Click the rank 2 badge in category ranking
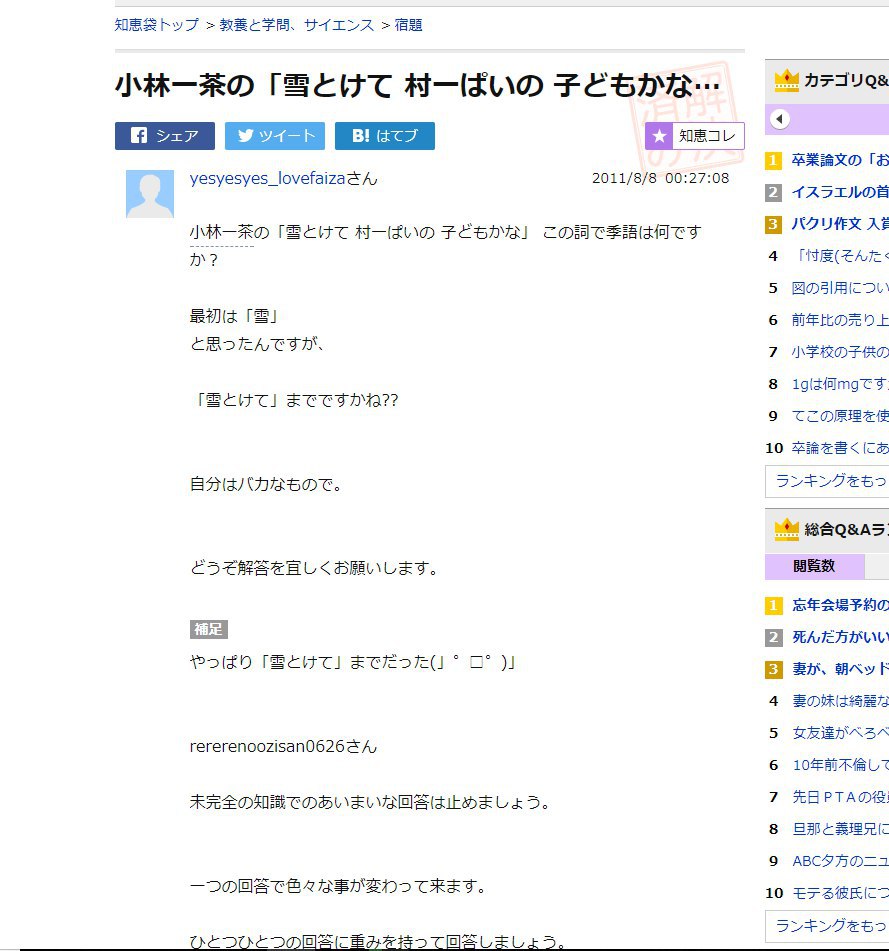889x951 pixels. (x=773, y=193)
